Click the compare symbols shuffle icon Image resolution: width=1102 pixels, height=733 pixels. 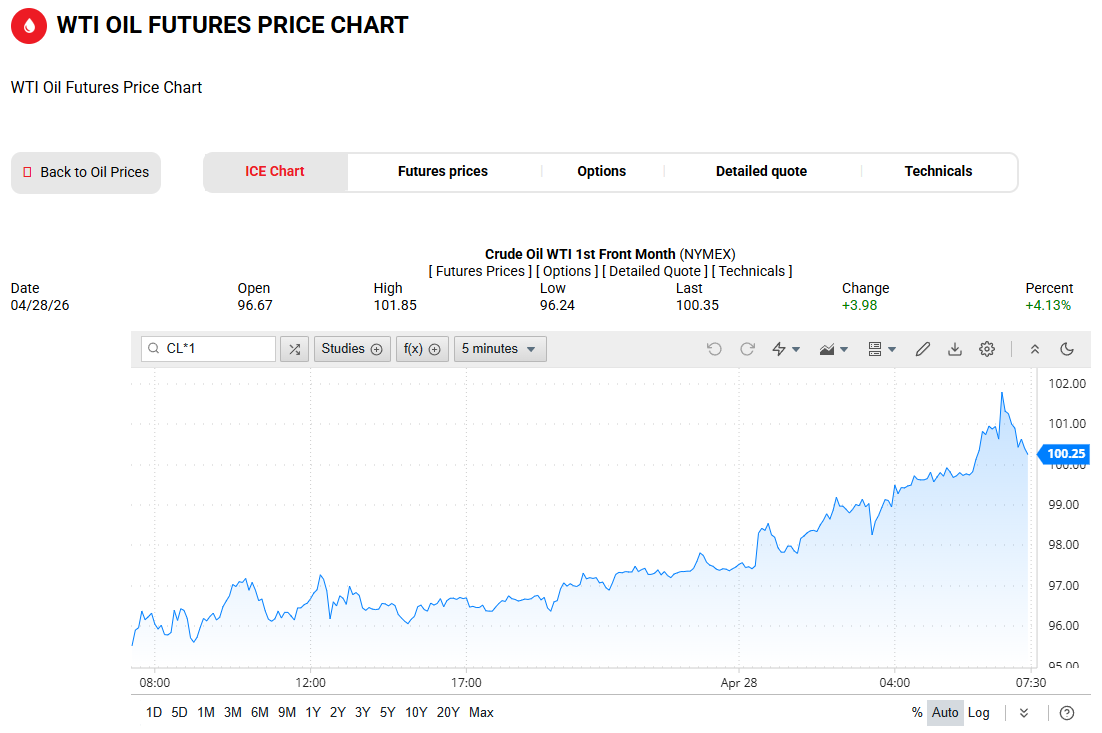click(x=294, y=349)
